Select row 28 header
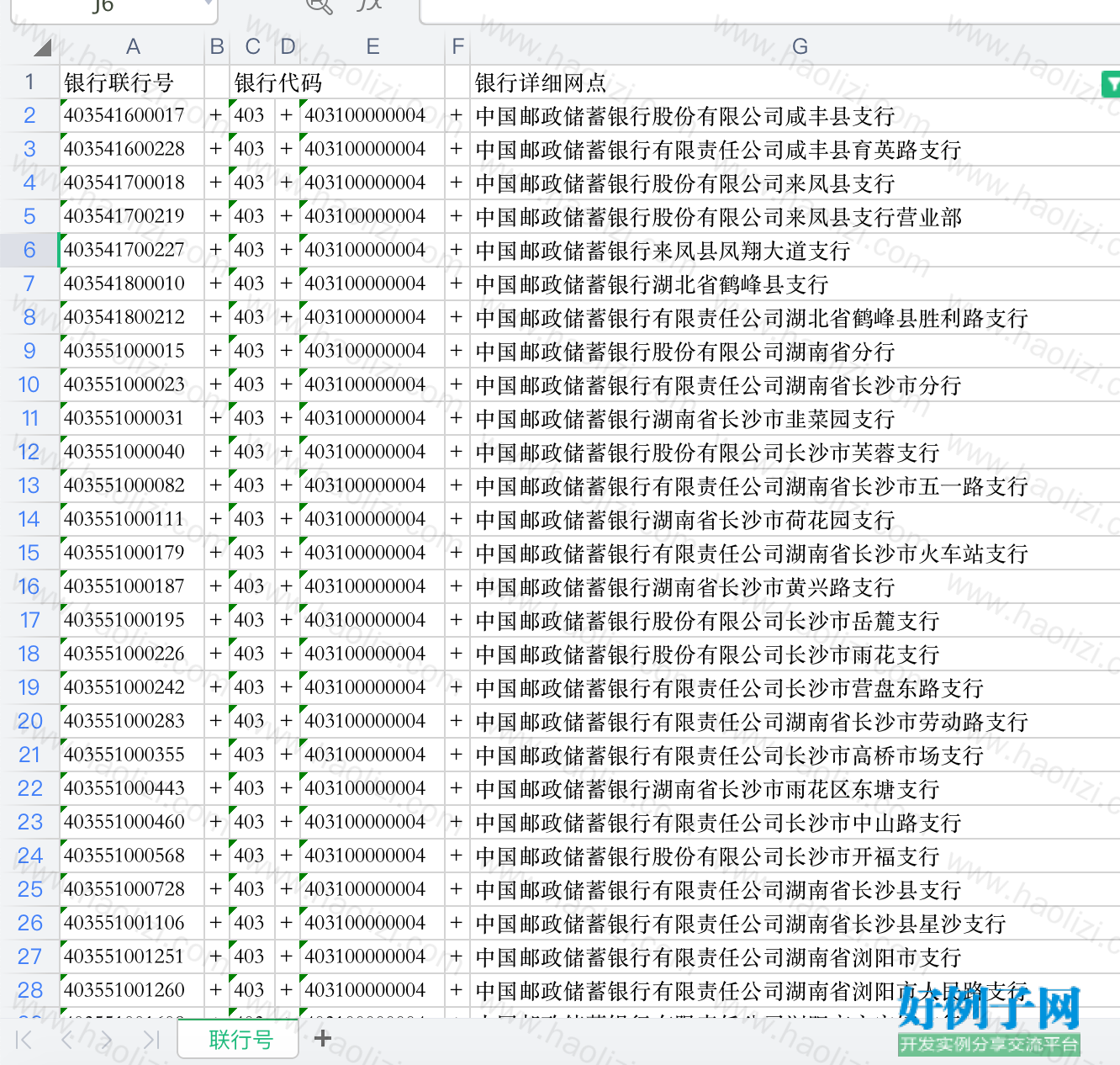This screenshot has height=1065, width=1120. coord(29,990)
